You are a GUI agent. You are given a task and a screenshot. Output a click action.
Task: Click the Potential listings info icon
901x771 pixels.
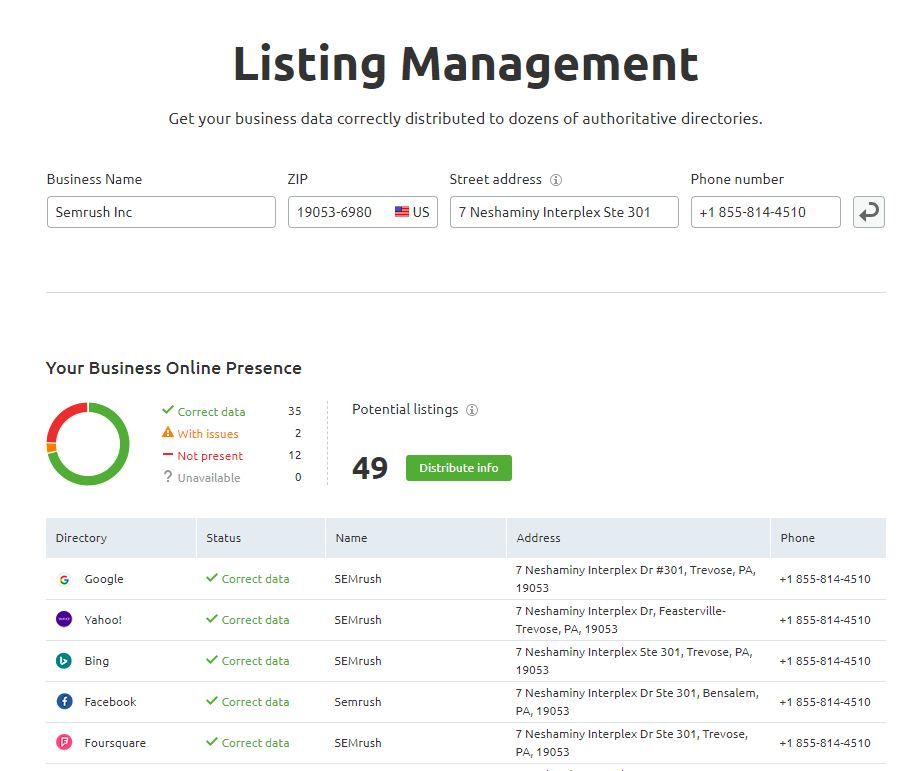click(x=472, y=410)
